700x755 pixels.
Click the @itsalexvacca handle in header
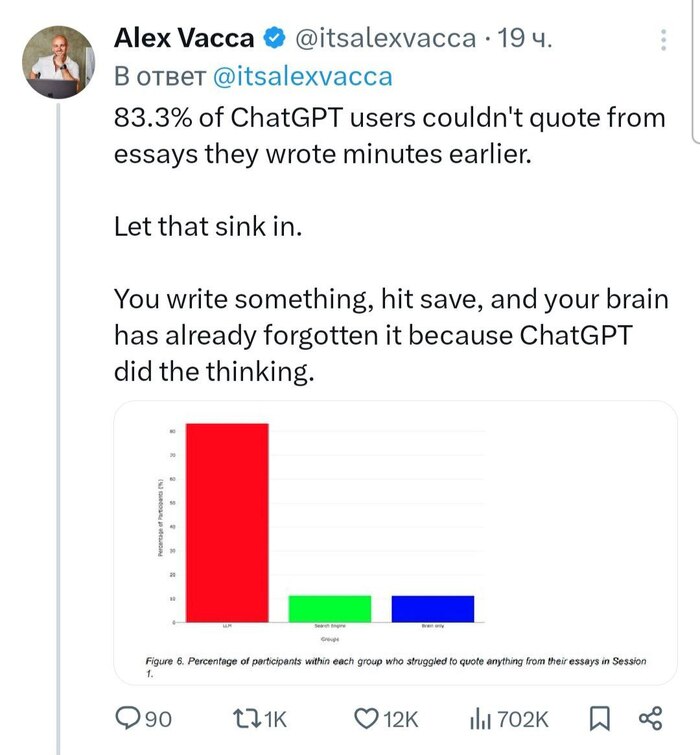point(383,39)
